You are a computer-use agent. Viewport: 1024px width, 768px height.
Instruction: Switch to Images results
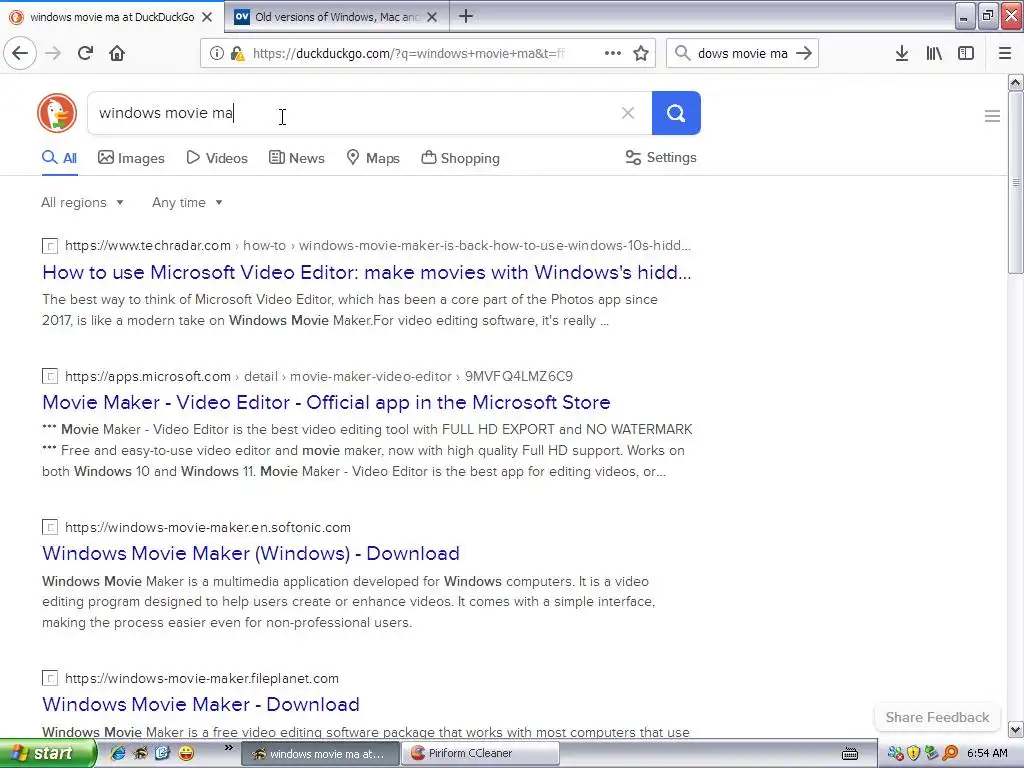tap(131, 158)
